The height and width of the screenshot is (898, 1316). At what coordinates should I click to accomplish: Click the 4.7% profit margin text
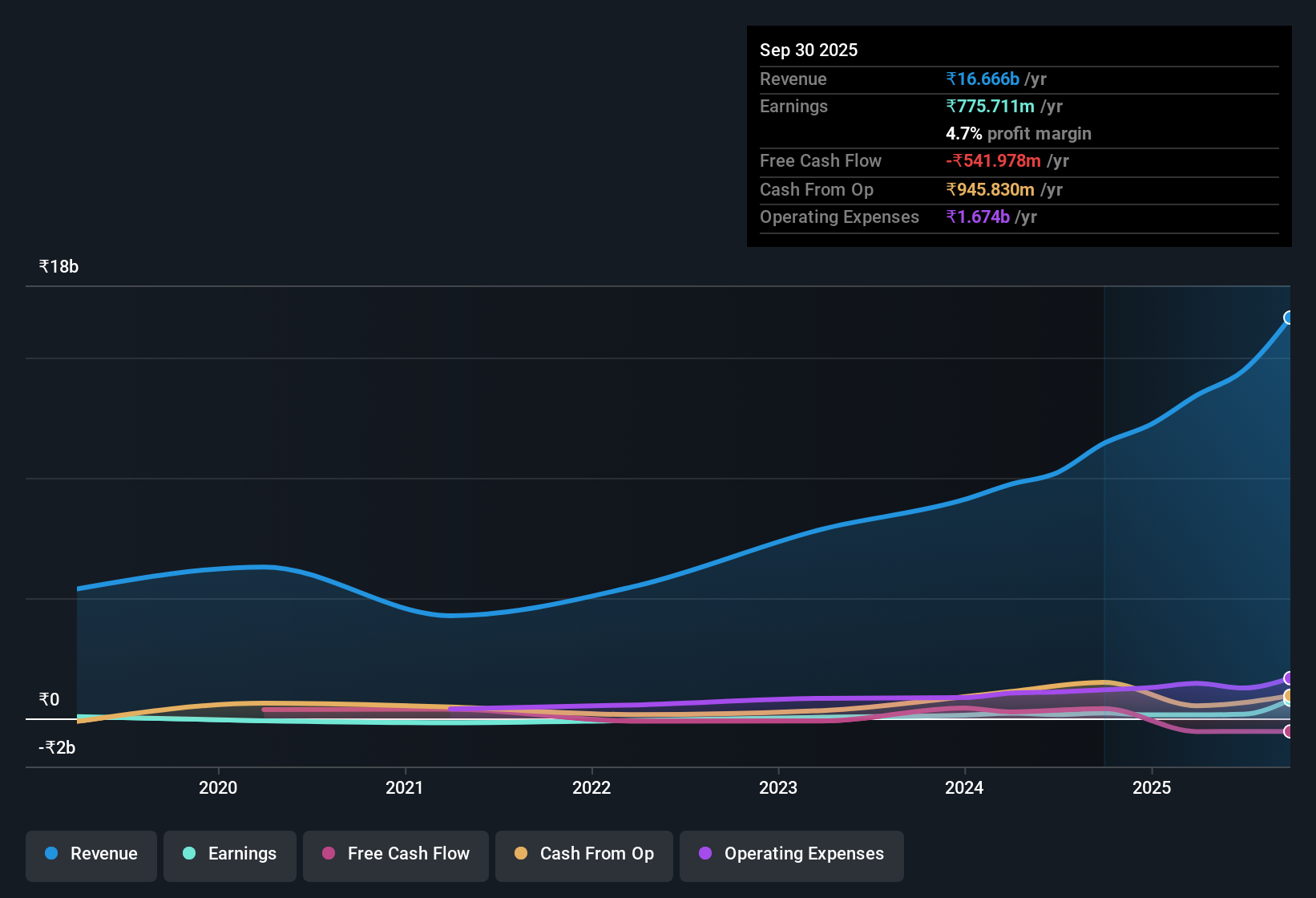point(1018,134)
